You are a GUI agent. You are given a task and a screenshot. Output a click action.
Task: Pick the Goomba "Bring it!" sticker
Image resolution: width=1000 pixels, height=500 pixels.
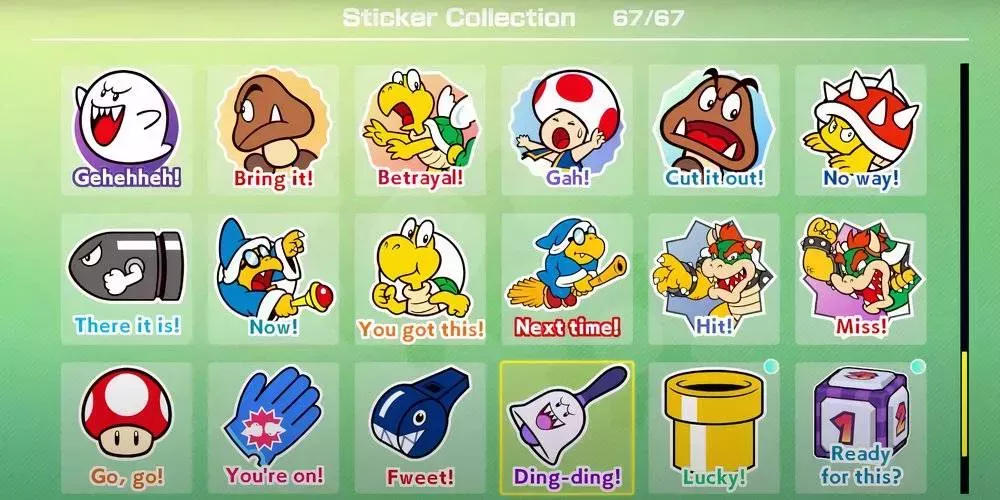[273, 130]
